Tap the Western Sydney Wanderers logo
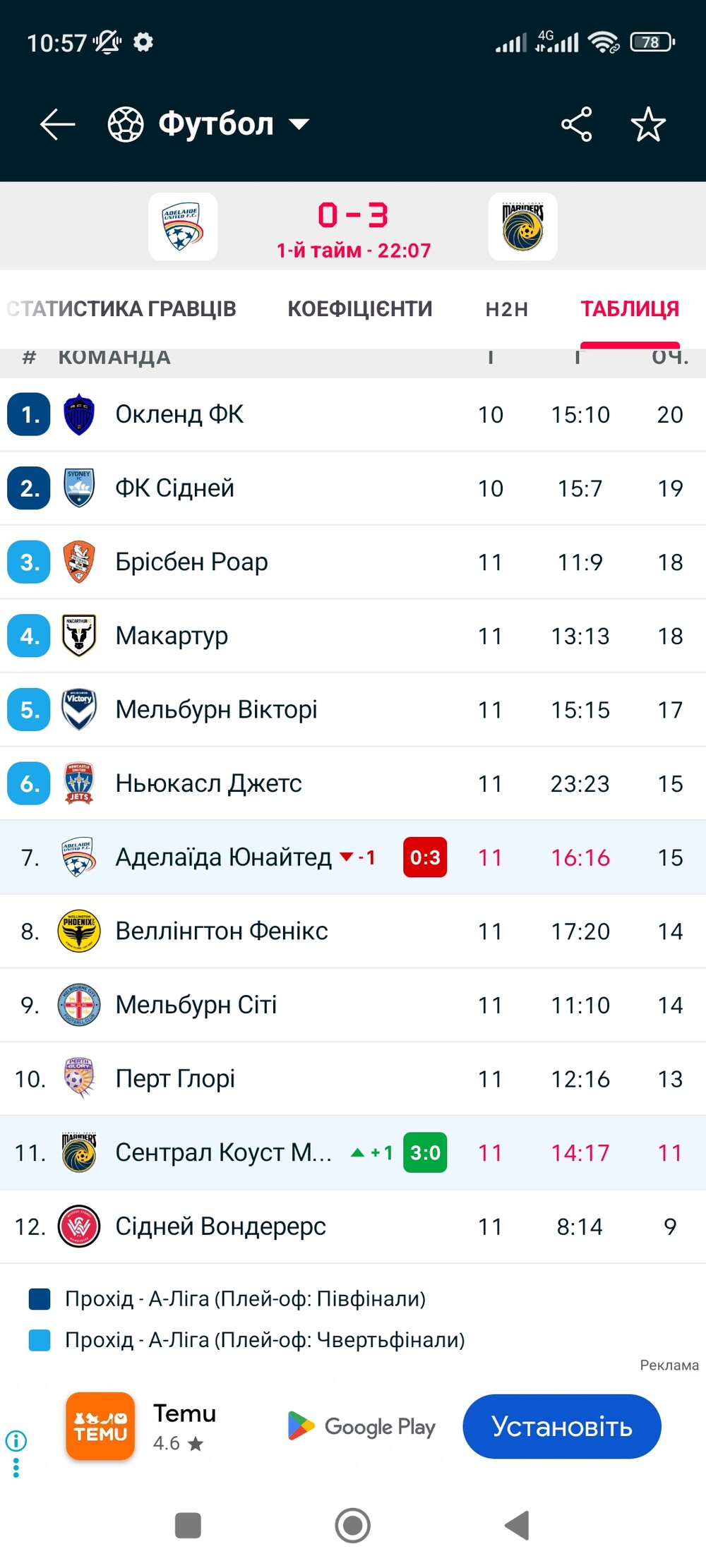 click(79, 1226)
